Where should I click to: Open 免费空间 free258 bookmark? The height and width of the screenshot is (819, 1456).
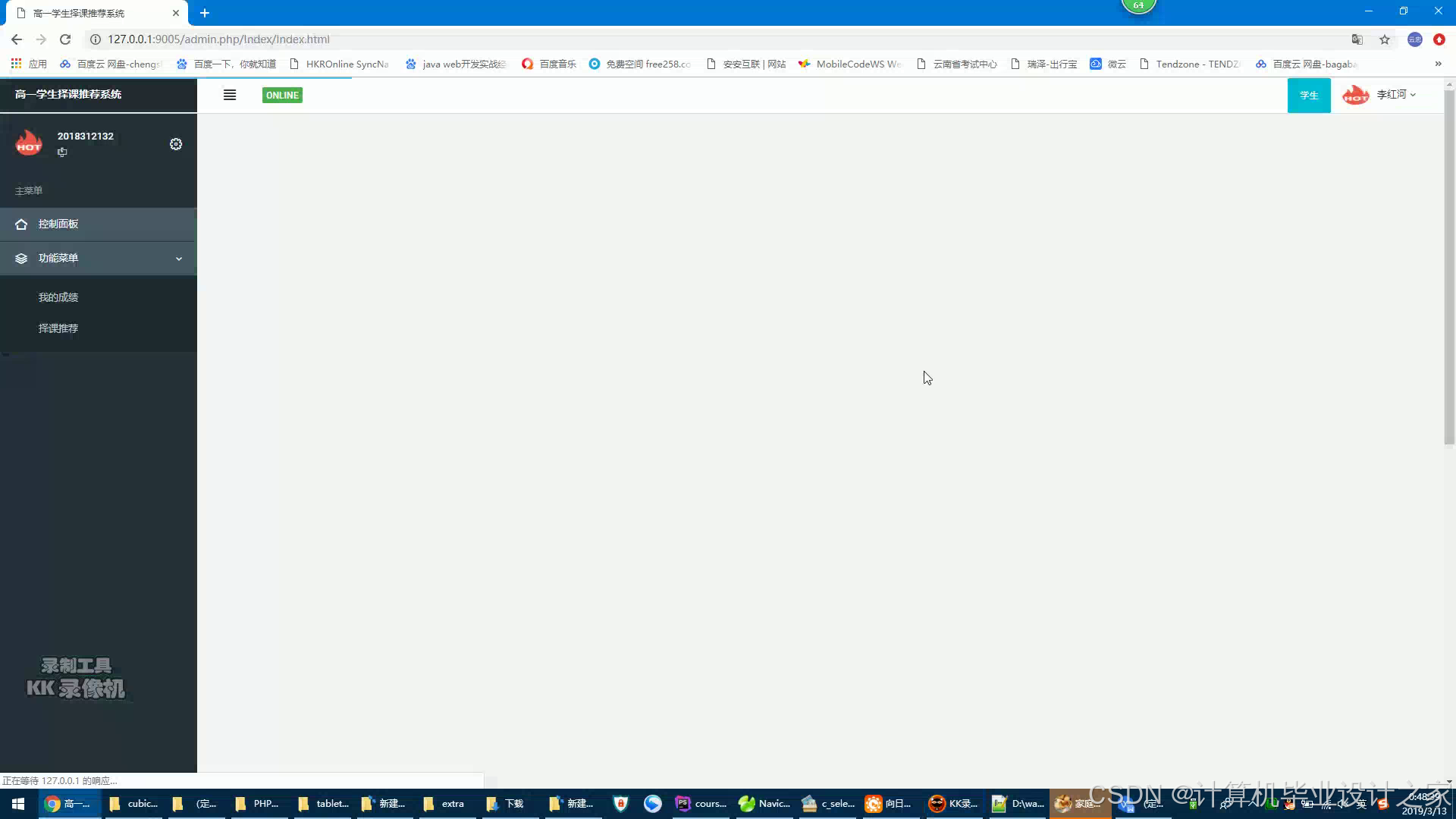pos(640,64)
